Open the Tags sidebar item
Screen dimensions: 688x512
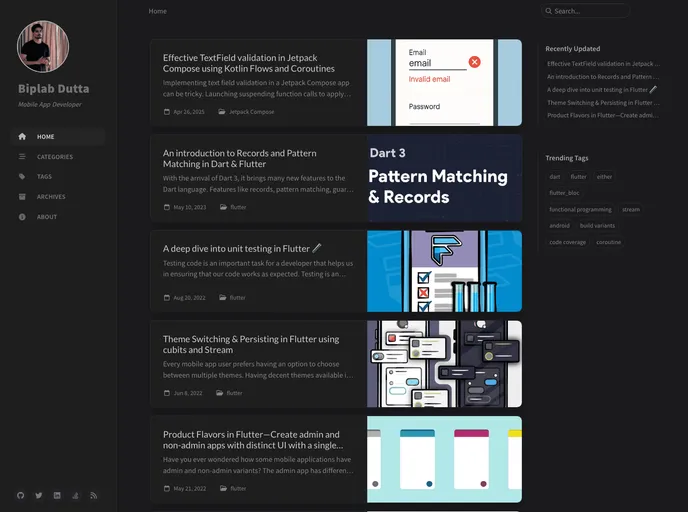click(x=44, y=177)
